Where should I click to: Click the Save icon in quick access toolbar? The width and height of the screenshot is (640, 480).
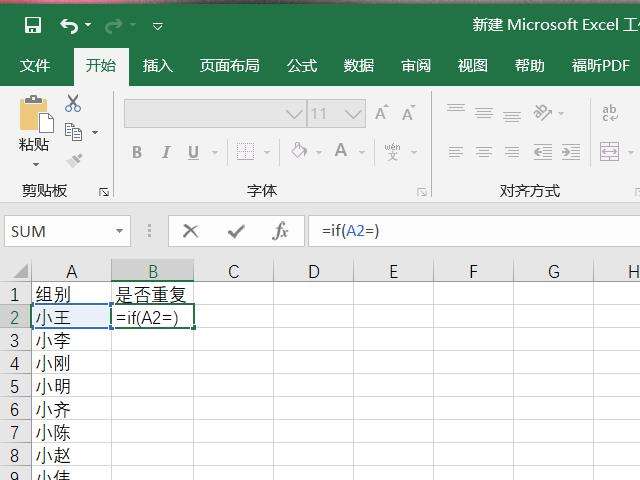[x=33, y=25]
